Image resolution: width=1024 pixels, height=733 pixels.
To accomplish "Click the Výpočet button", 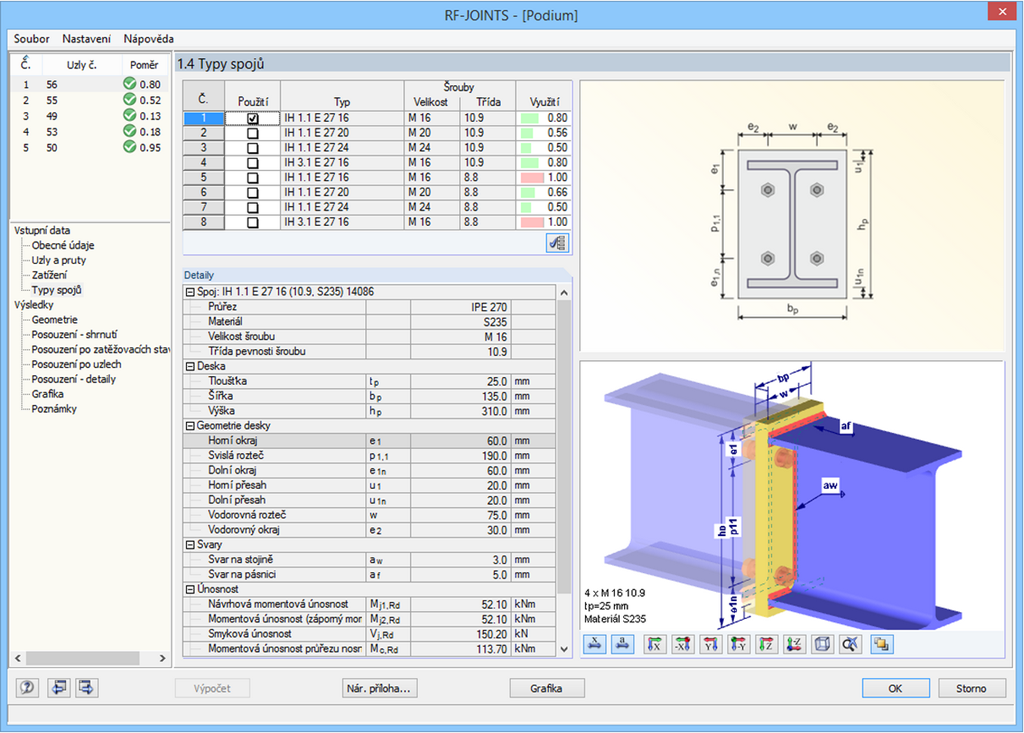I will click(x=212, y=688).
